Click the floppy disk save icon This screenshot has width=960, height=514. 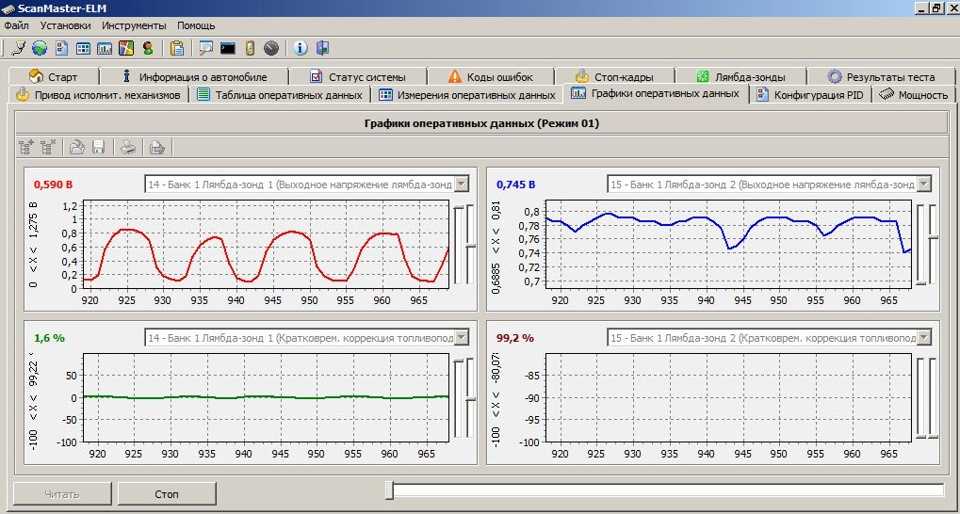(x=99, y=147)
